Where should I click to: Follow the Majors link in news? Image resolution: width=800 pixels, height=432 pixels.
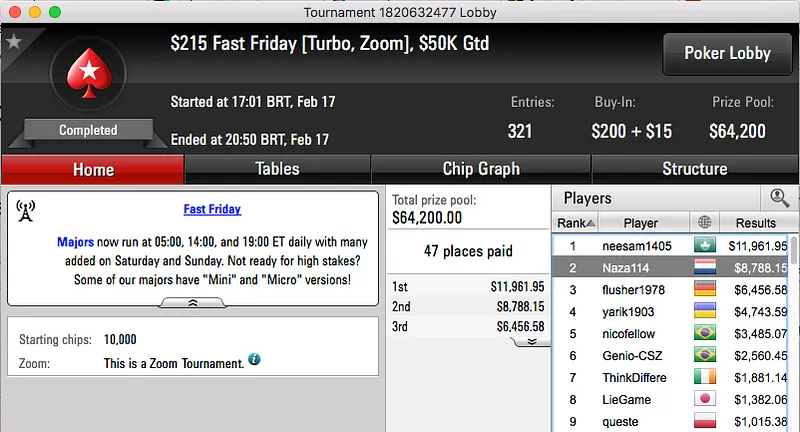point(75,242)
